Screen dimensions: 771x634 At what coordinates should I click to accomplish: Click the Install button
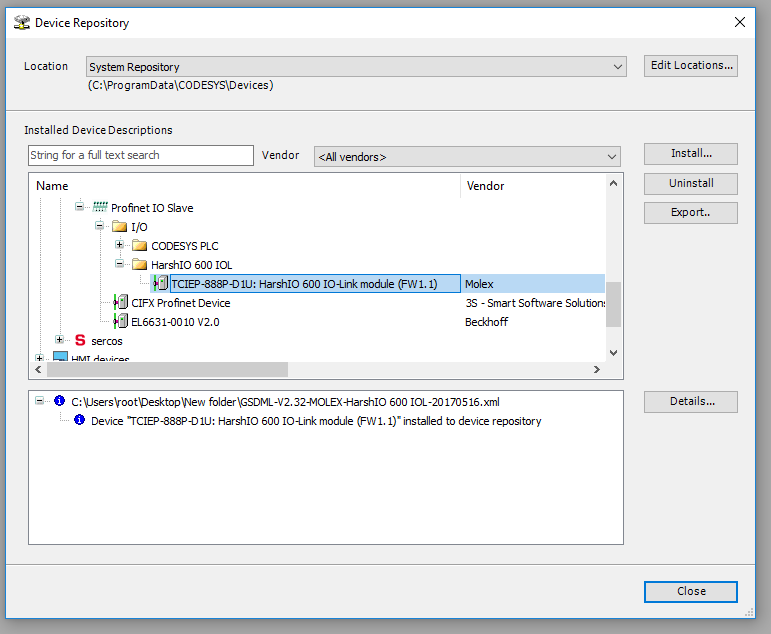point(691,153)
